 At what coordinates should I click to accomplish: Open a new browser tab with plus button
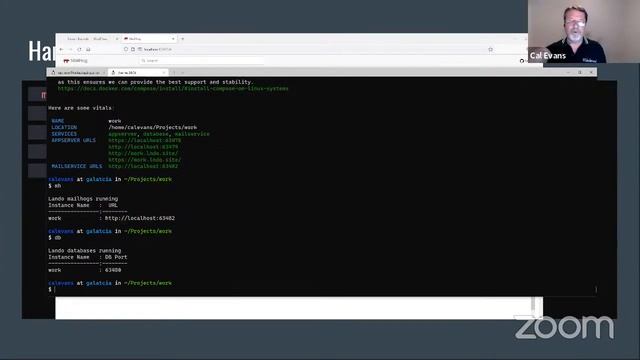coord(182,39)
